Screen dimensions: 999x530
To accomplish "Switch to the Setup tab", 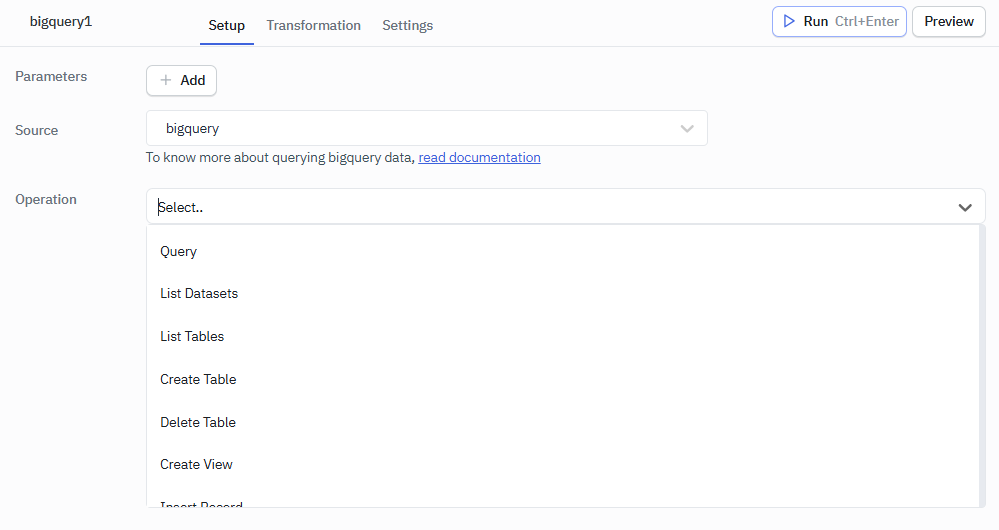I will pyautogui.click(x=226, y=25).
